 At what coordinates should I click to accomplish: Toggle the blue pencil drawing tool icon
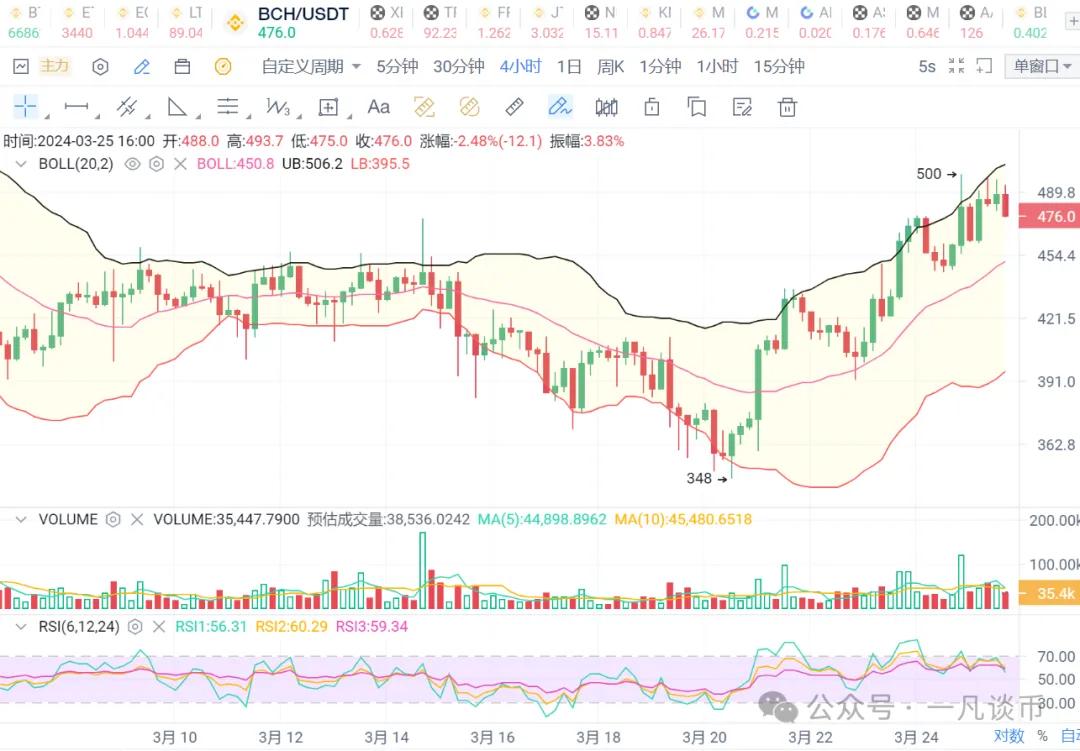point(141,67)
